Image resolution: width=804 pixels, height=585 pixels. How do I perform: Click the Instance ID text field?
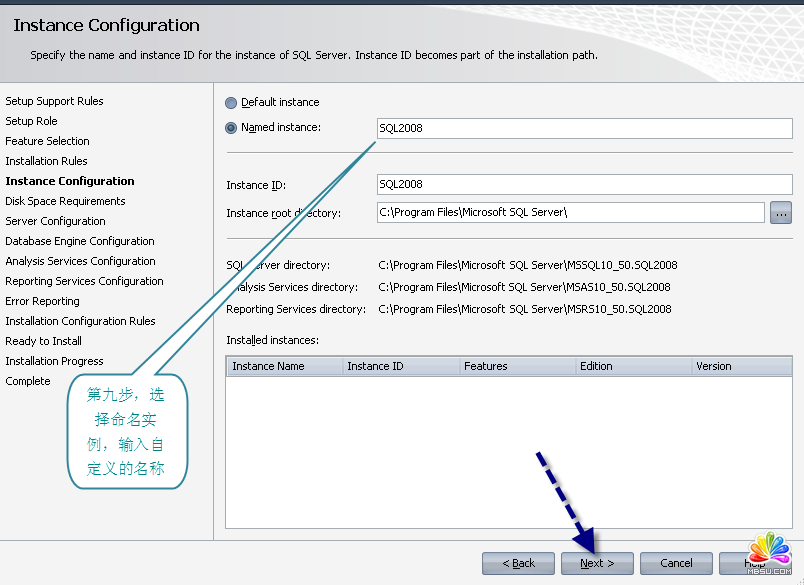[x=584, y=184]
